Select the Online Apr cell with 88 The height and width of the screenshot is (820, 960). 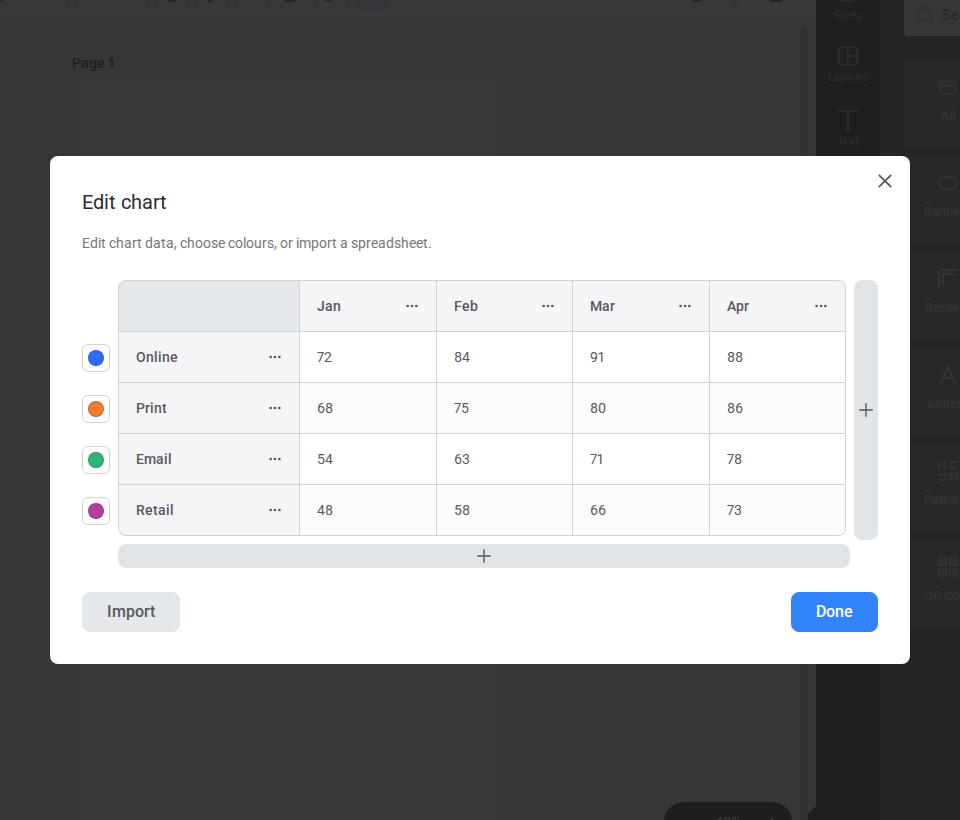pyautogui.click(x=778, y=357)
